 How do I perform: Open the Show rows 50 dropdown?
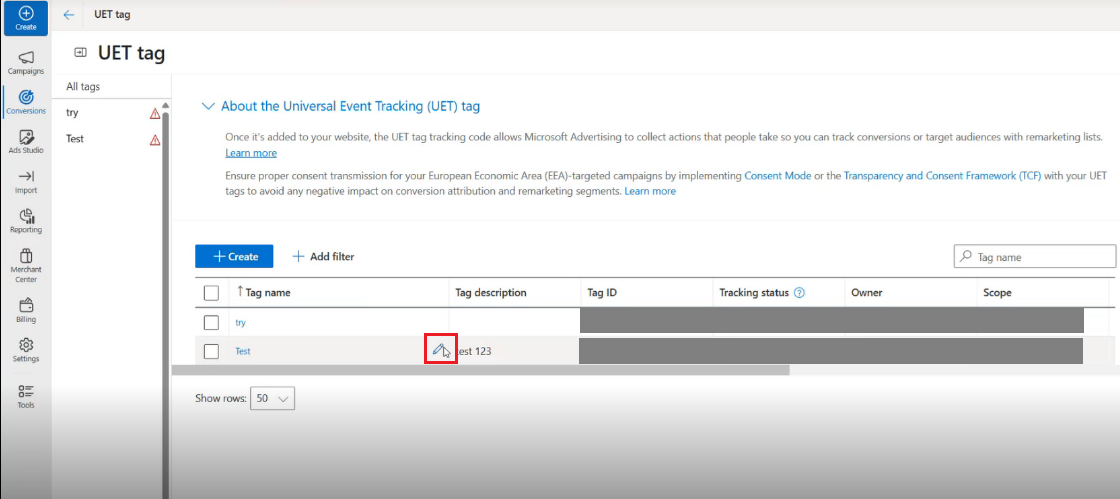[x=272, y=398]
